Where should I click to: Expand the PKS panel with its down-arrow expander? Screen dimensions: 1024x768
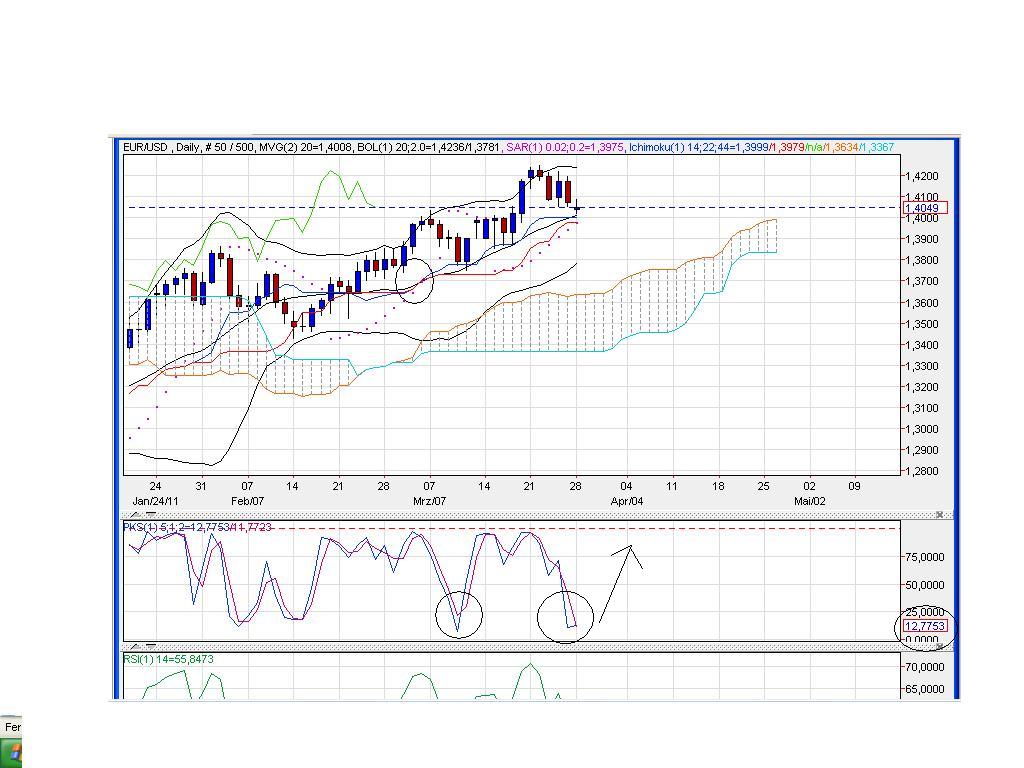pos(150,515)
